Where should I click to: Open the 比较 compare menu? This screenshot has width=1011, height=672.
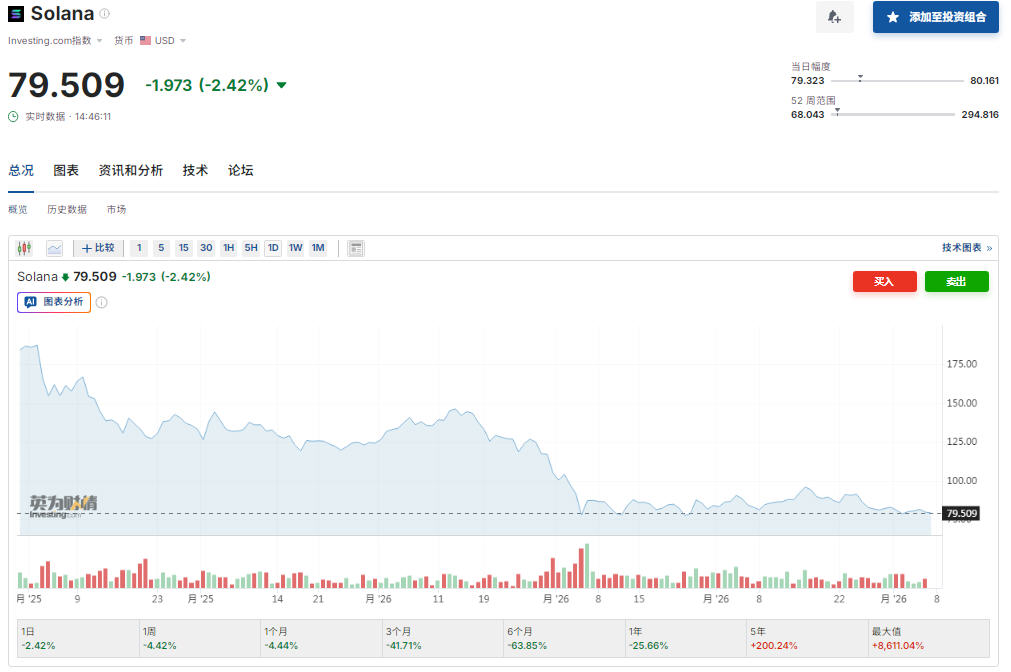click(98, 248)
